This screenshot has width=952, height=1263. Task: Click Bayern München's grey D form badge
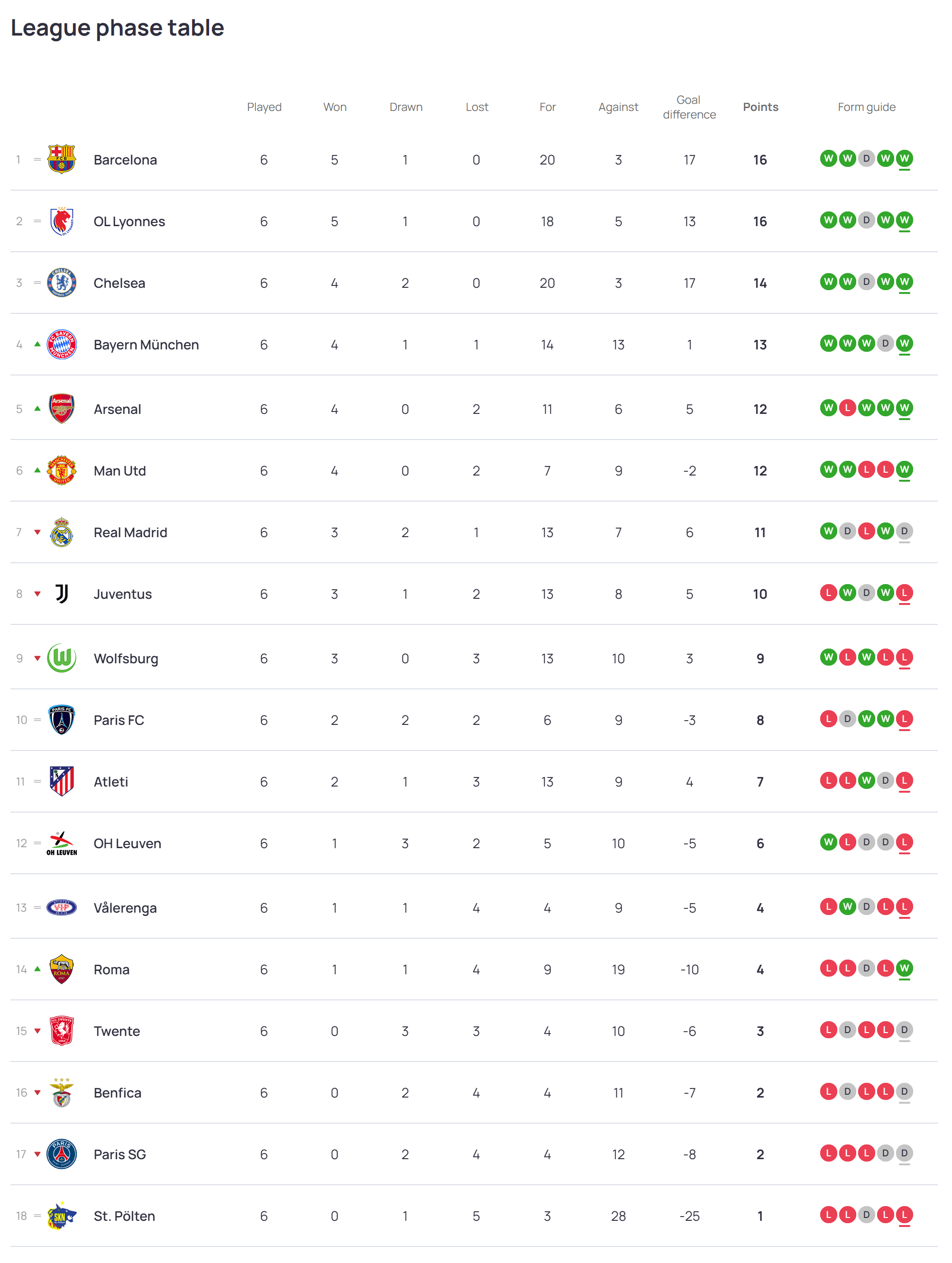pyautogui.click(x=885, y=343)
